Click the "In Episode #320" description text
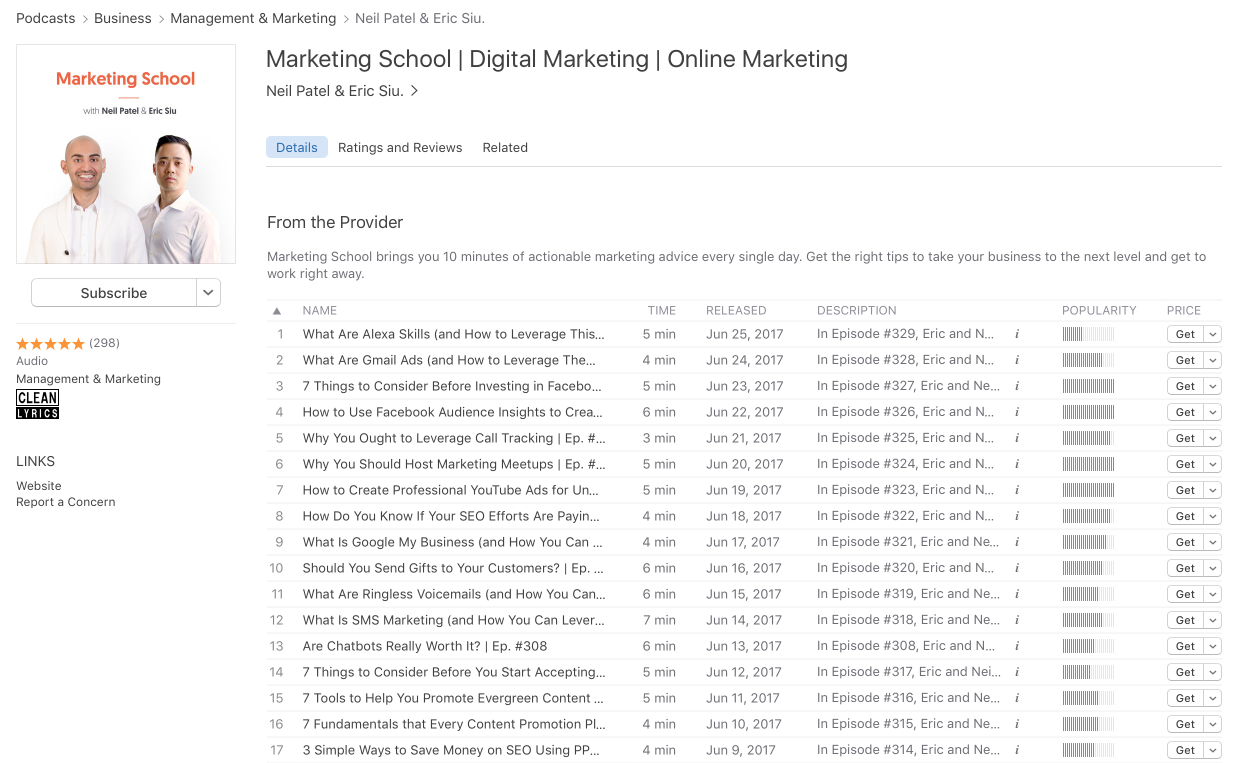 pyautogui.click(x=906, y=568)
